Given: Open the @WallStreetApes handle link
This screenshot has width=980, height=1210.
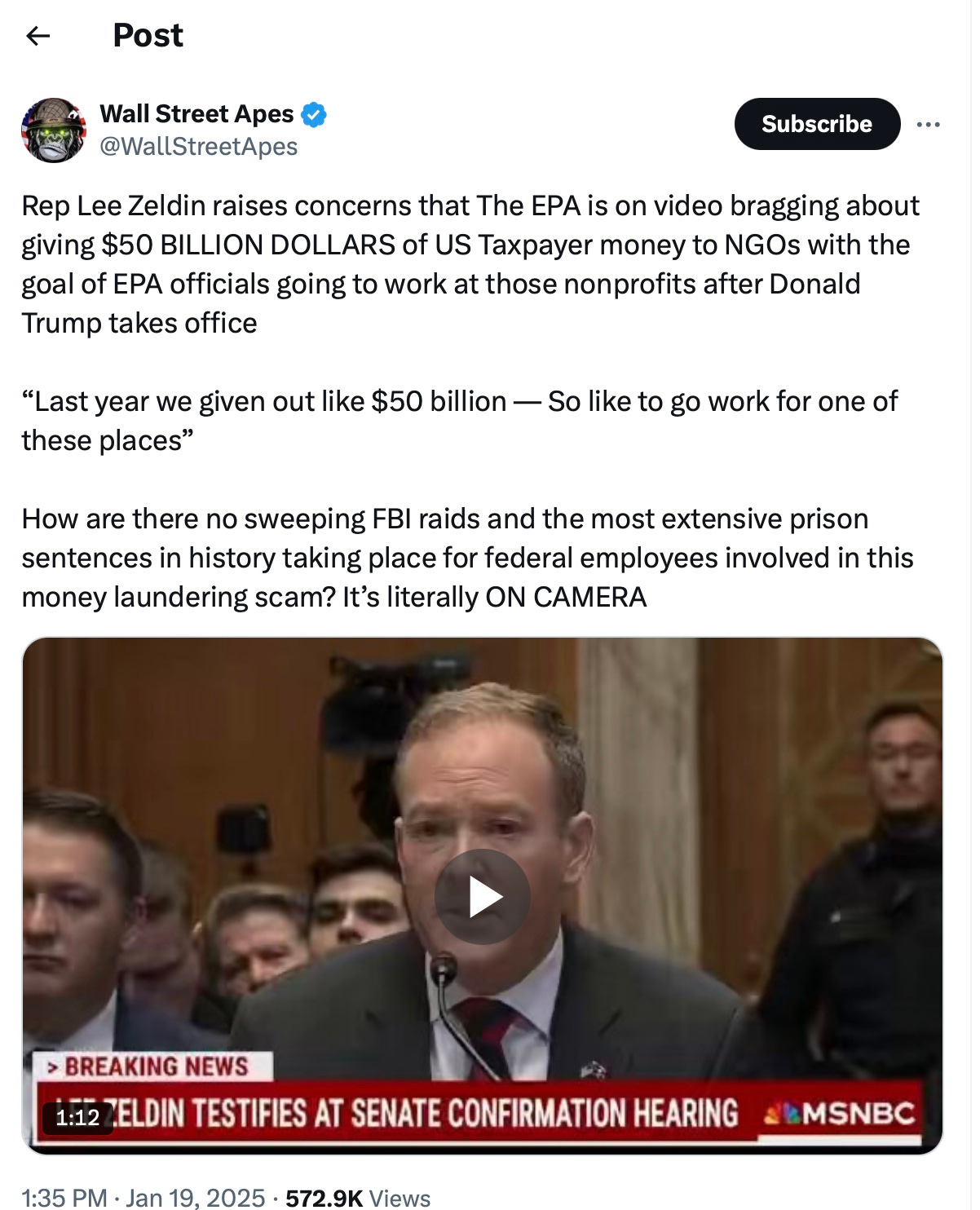Looking at the screenshot, I should pos(198,147).
